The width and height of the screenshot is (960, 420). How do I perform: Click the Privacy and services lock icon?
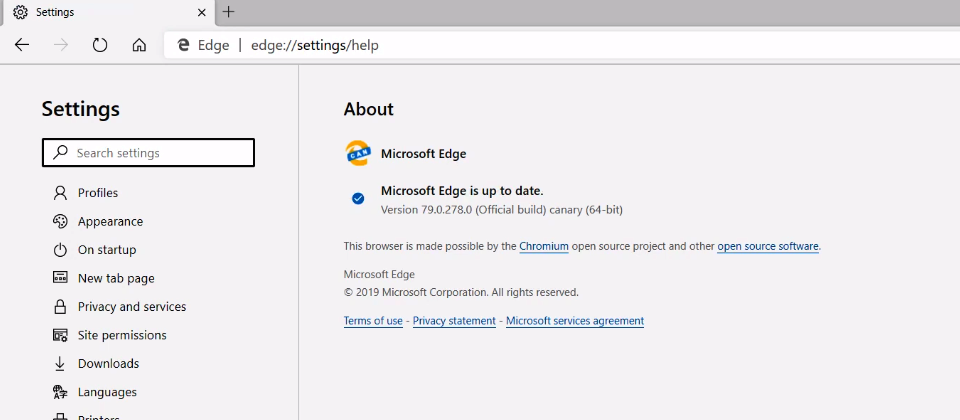[60, 306]
